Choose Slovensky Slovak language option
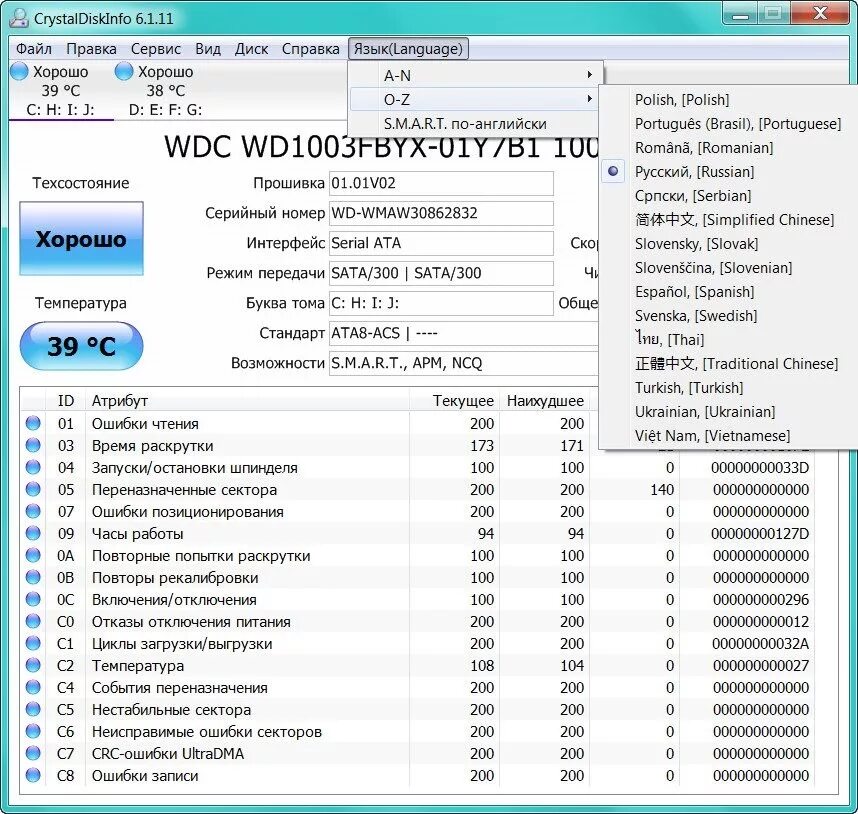Screen dimensions: 858x814 (x=728, y=243)
